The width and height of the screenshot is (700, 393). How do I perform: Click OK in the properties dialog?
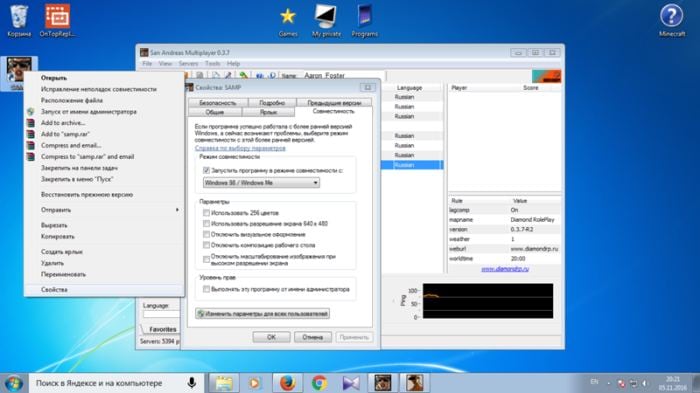click(x=271, y=337)
